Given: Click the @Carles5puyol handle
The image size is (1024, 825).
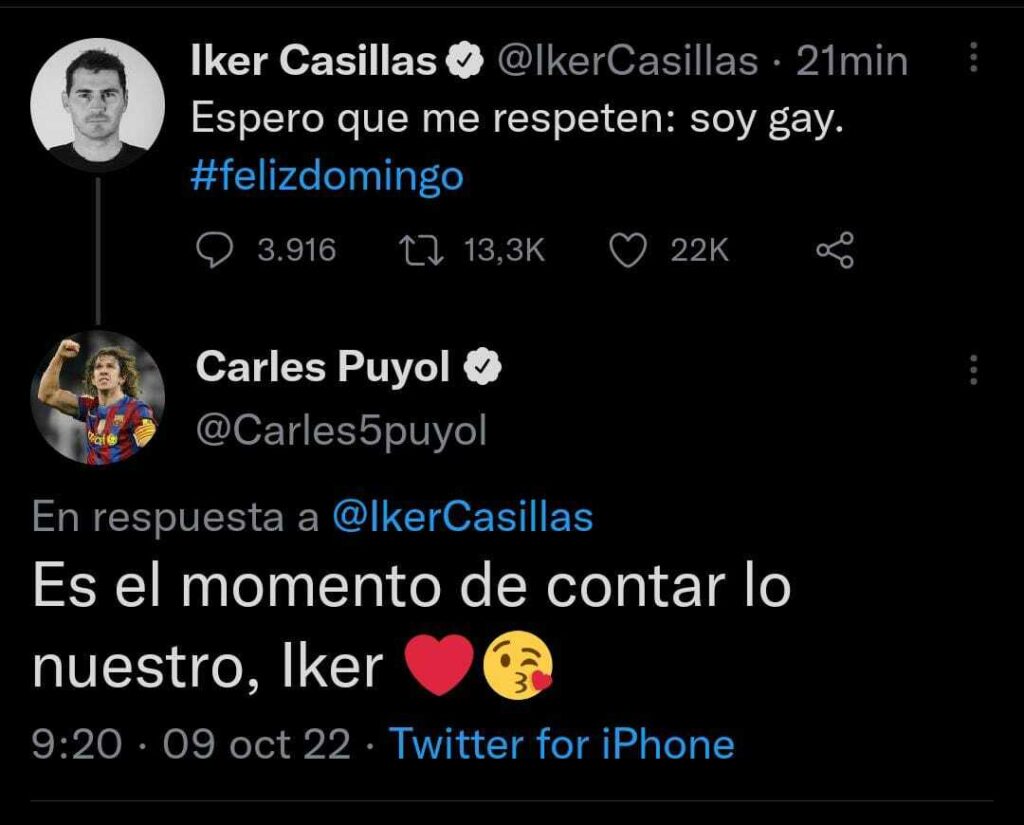Looking at the screenshot, I should [x=341, y=430].
